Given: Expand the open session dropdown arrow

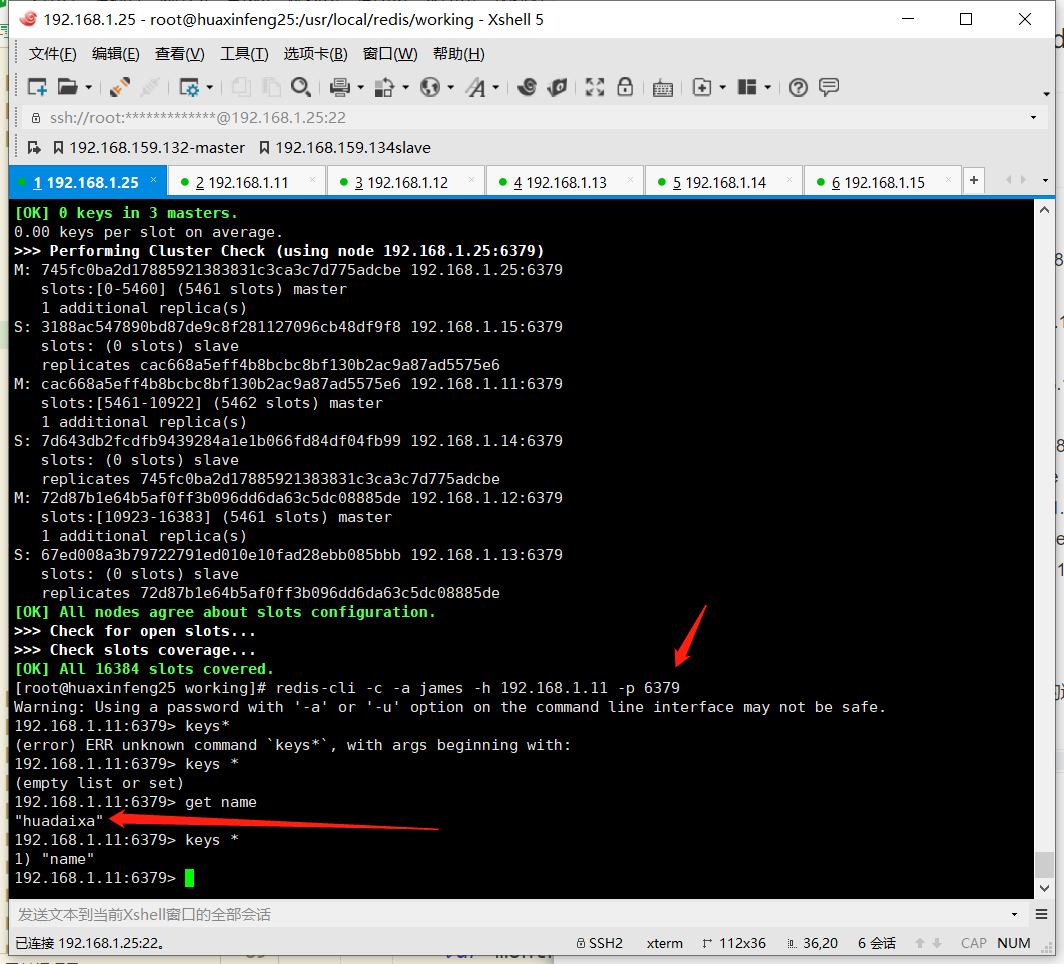Looking at the screenshot, I should 89,88.
